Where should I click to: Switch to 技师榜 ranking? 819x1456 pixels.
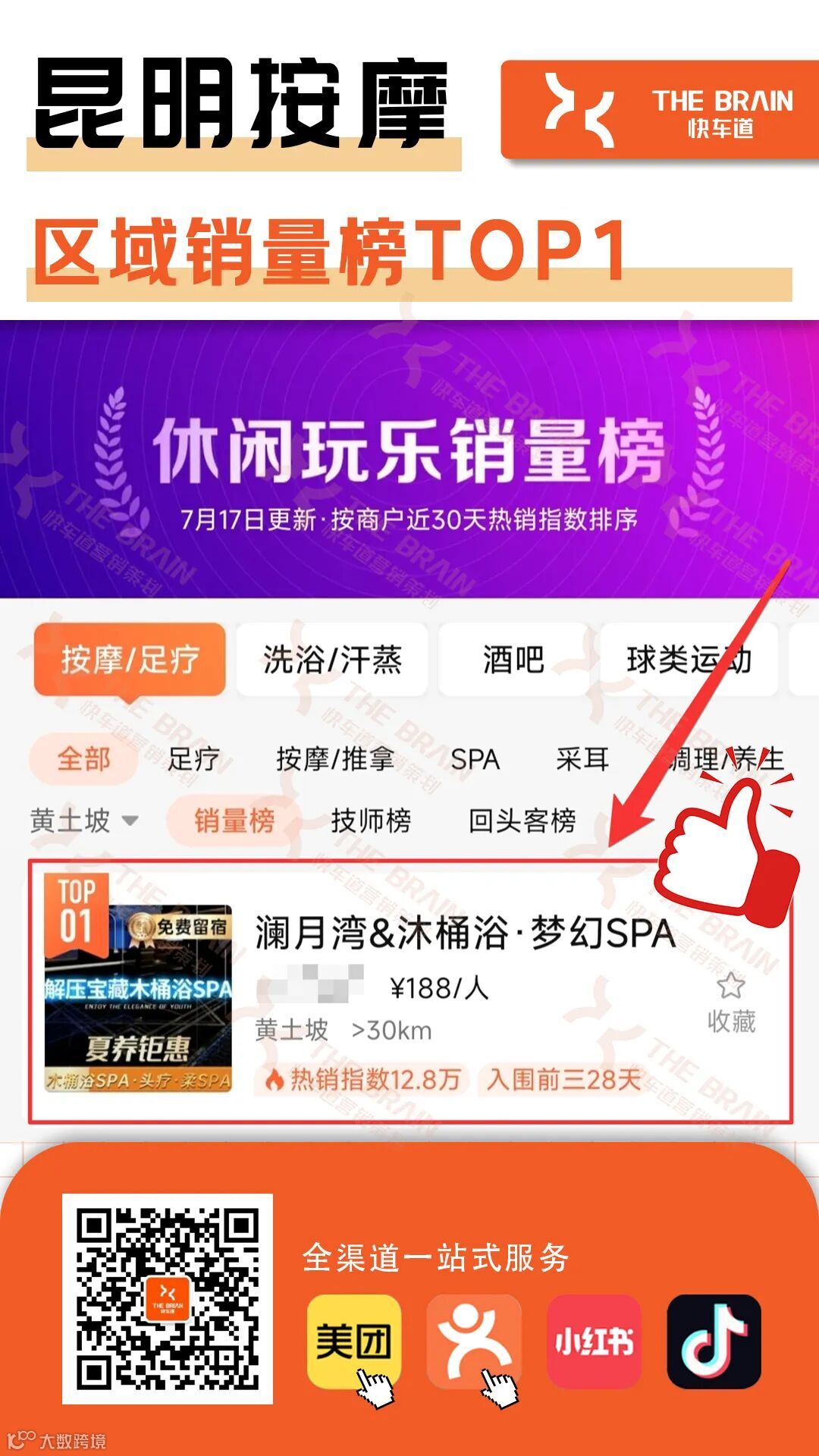371,821
